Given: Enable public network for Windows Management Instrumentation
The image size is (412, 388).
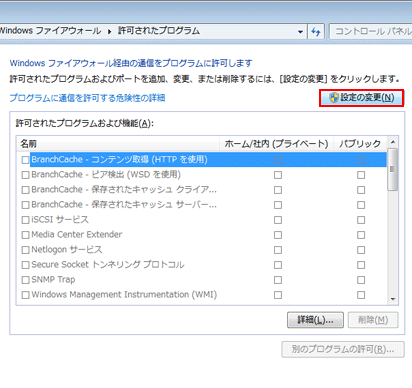Looking at the screenshot, I should [x=361, y=295].
